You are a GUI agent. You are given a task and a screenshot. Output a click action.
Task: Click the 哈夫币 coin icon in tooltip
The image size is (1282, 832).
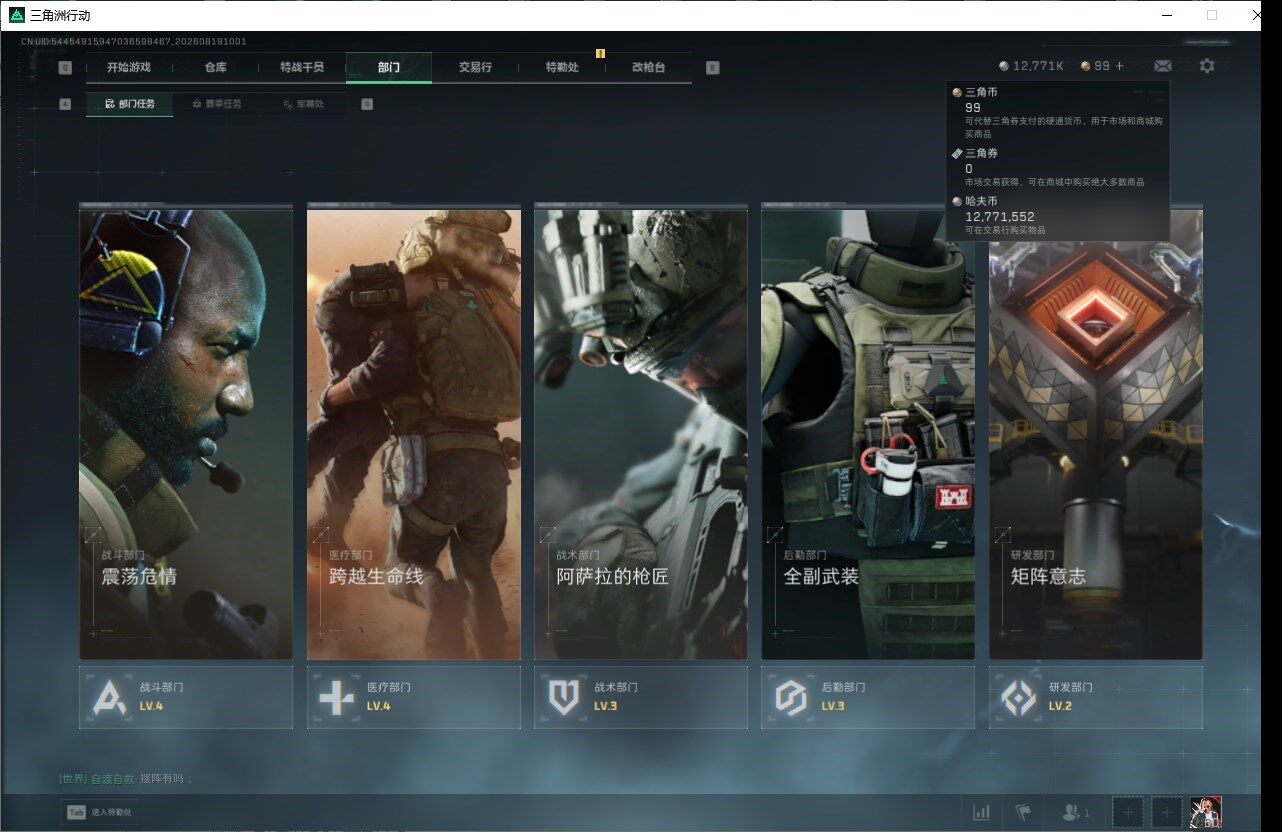click(x=957, y=202)
